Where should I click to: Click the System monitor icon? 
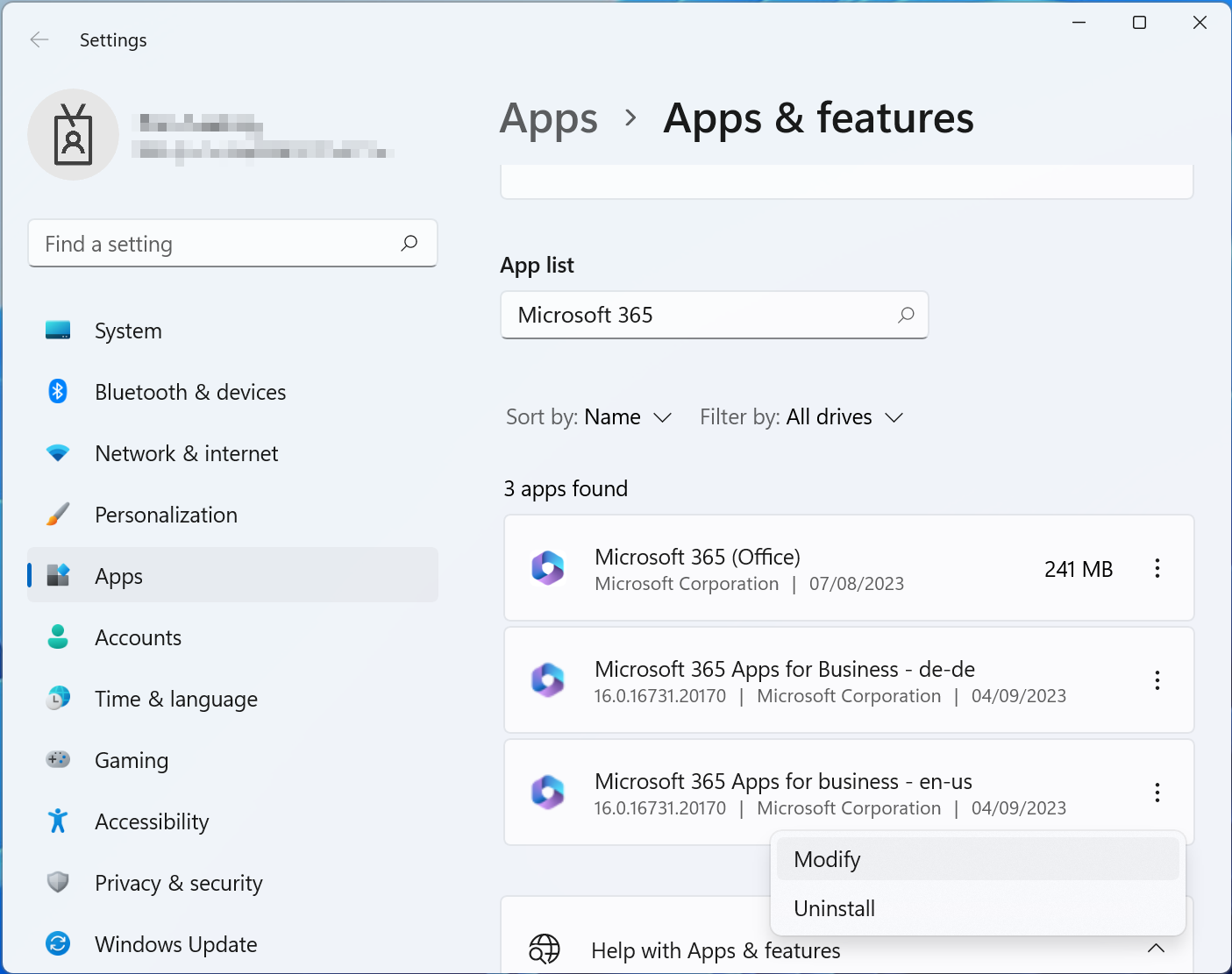58,331
